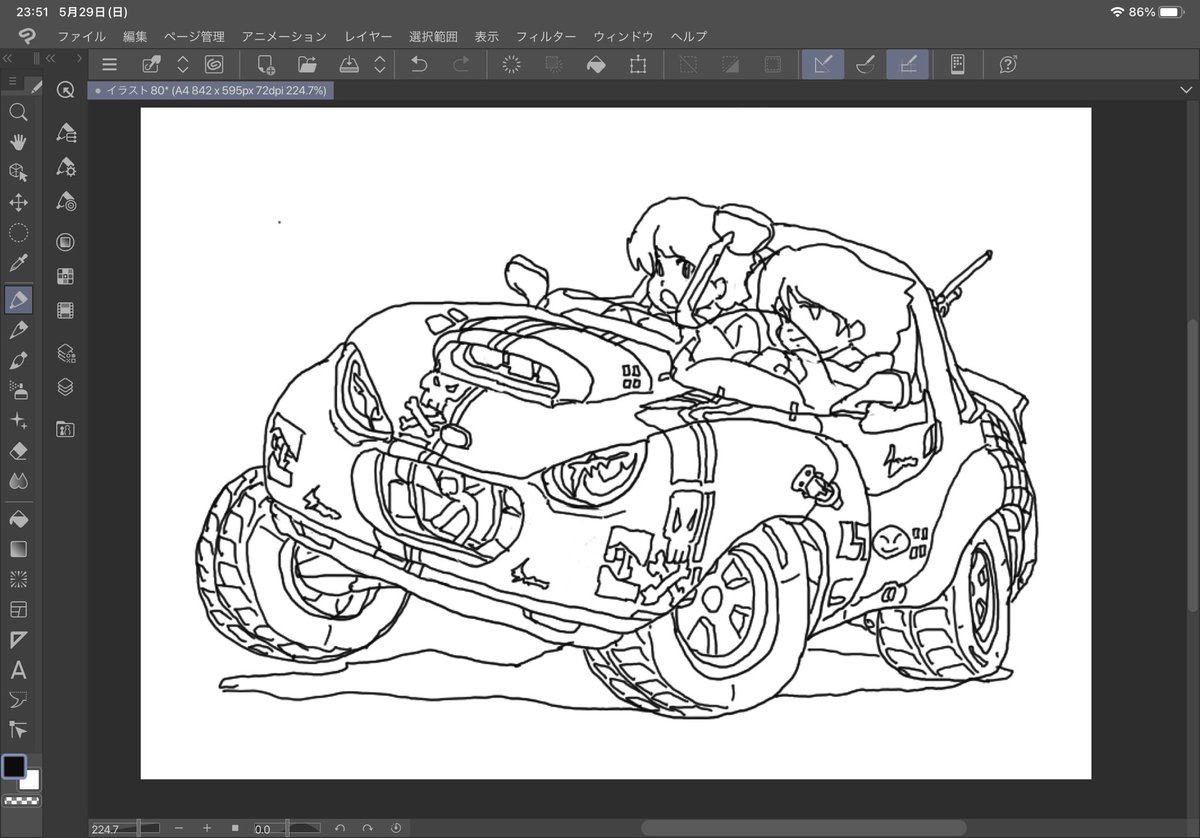Pick the Eyedropper tool

(18, 264)
